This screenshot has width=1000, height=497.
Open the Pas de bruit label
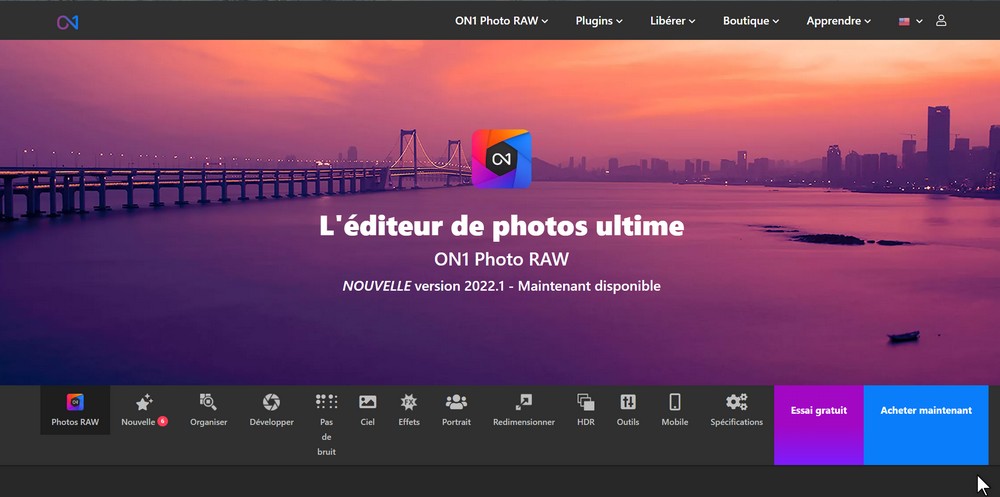click(x=327, y=437)
